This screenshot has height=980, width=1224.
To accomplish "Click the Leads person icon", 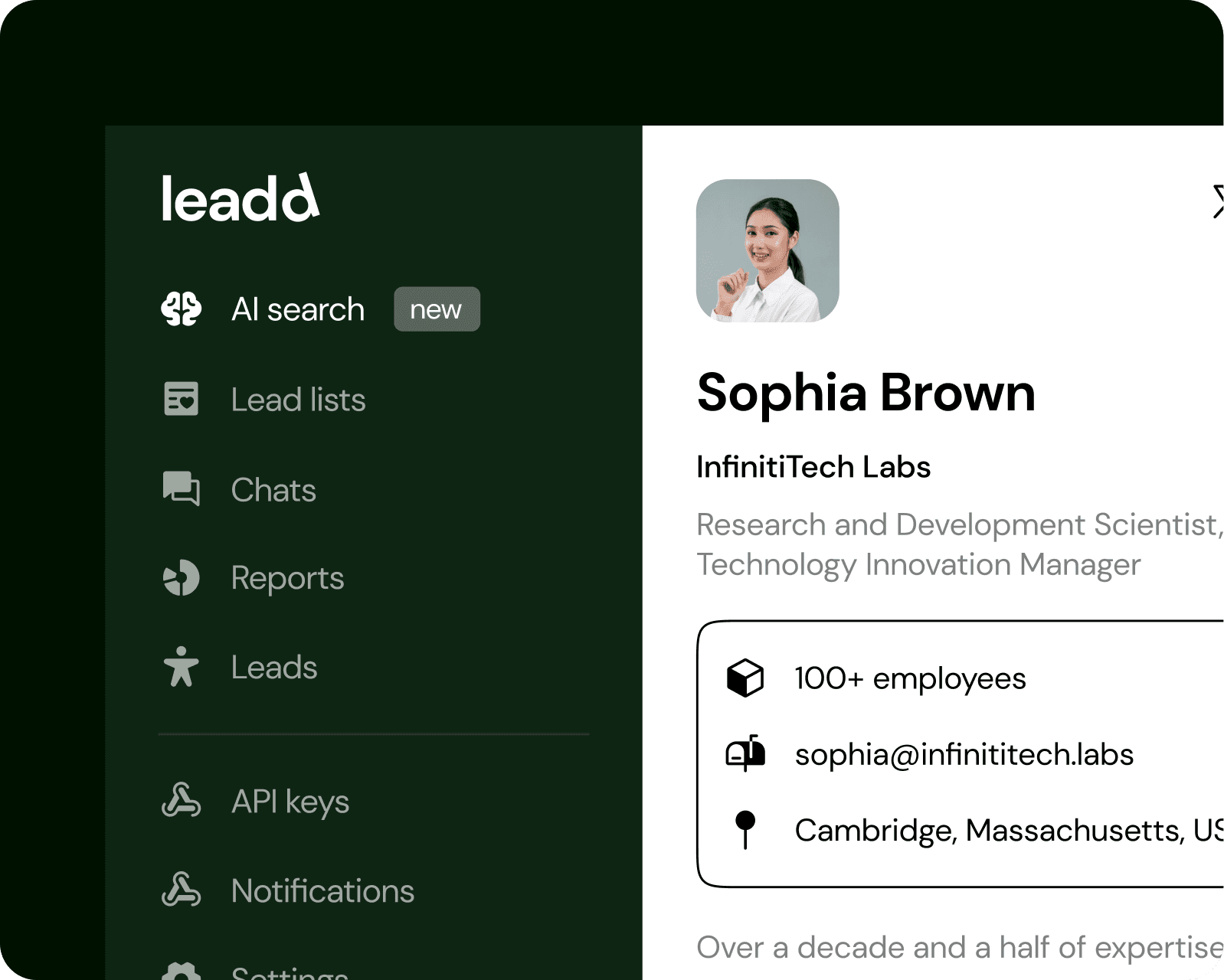I will [182, 667].
